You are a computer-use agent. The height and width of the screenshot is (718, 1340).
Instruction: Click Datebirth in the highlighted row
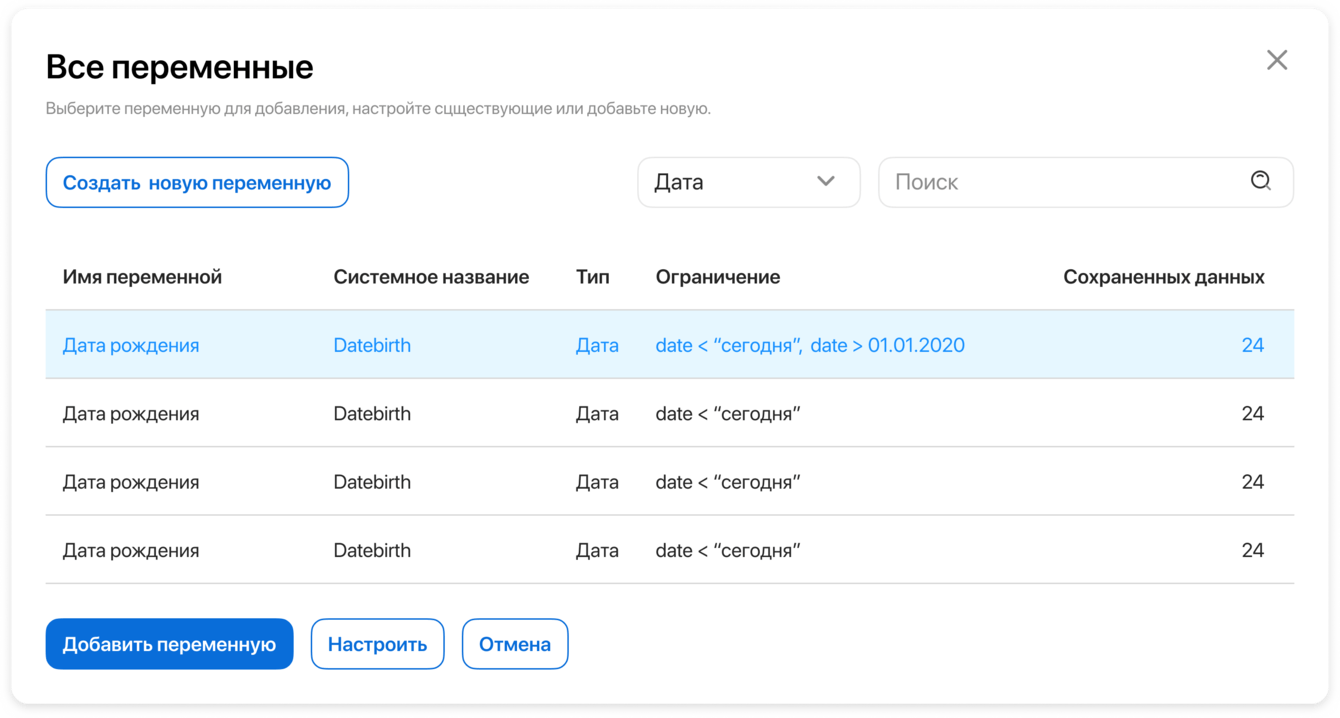pyautogui.click(x=372, y=345)
